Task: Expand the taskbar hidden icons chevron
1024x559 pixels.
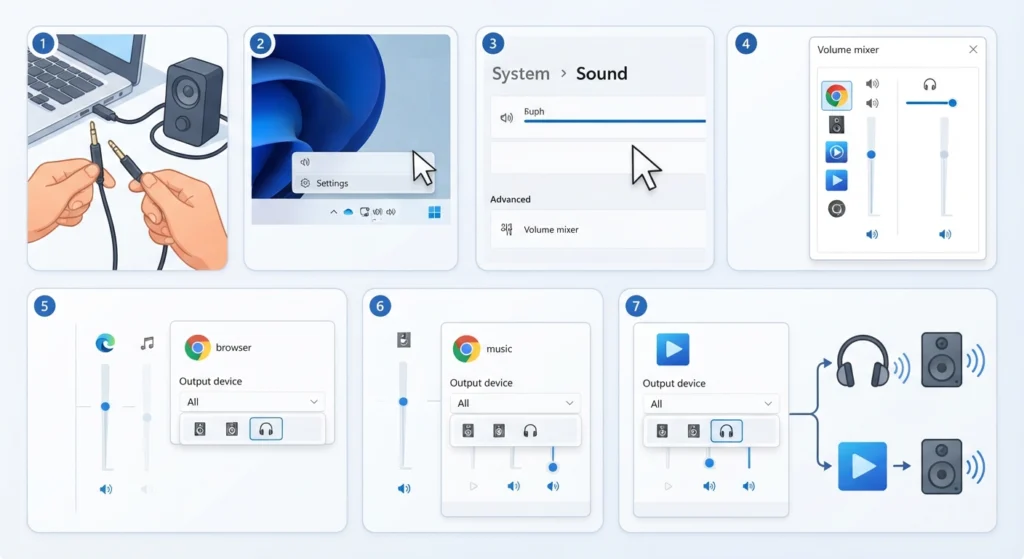Action: tap(334, 212)
